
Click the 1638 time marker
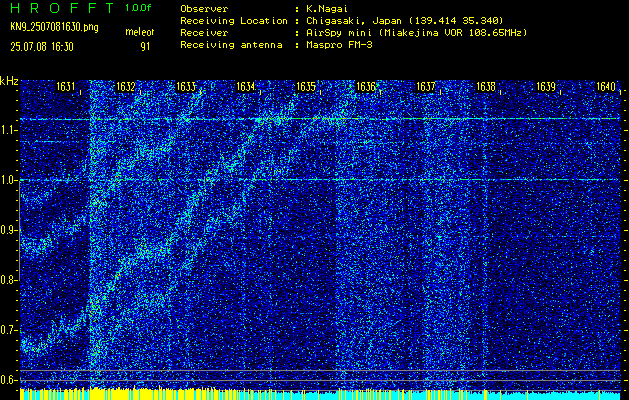click(486, 86)
